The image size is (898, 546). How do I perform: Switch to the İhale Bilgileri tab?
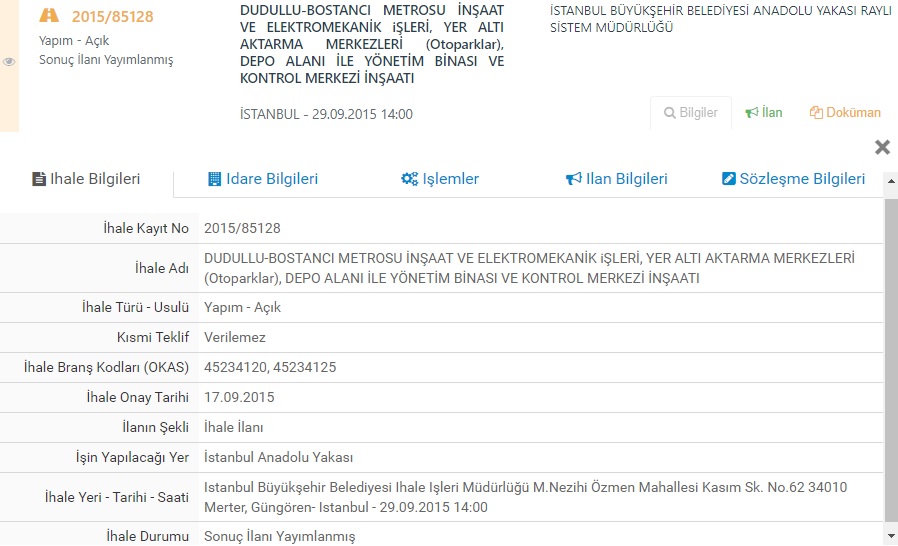click(x=87, y=179)
